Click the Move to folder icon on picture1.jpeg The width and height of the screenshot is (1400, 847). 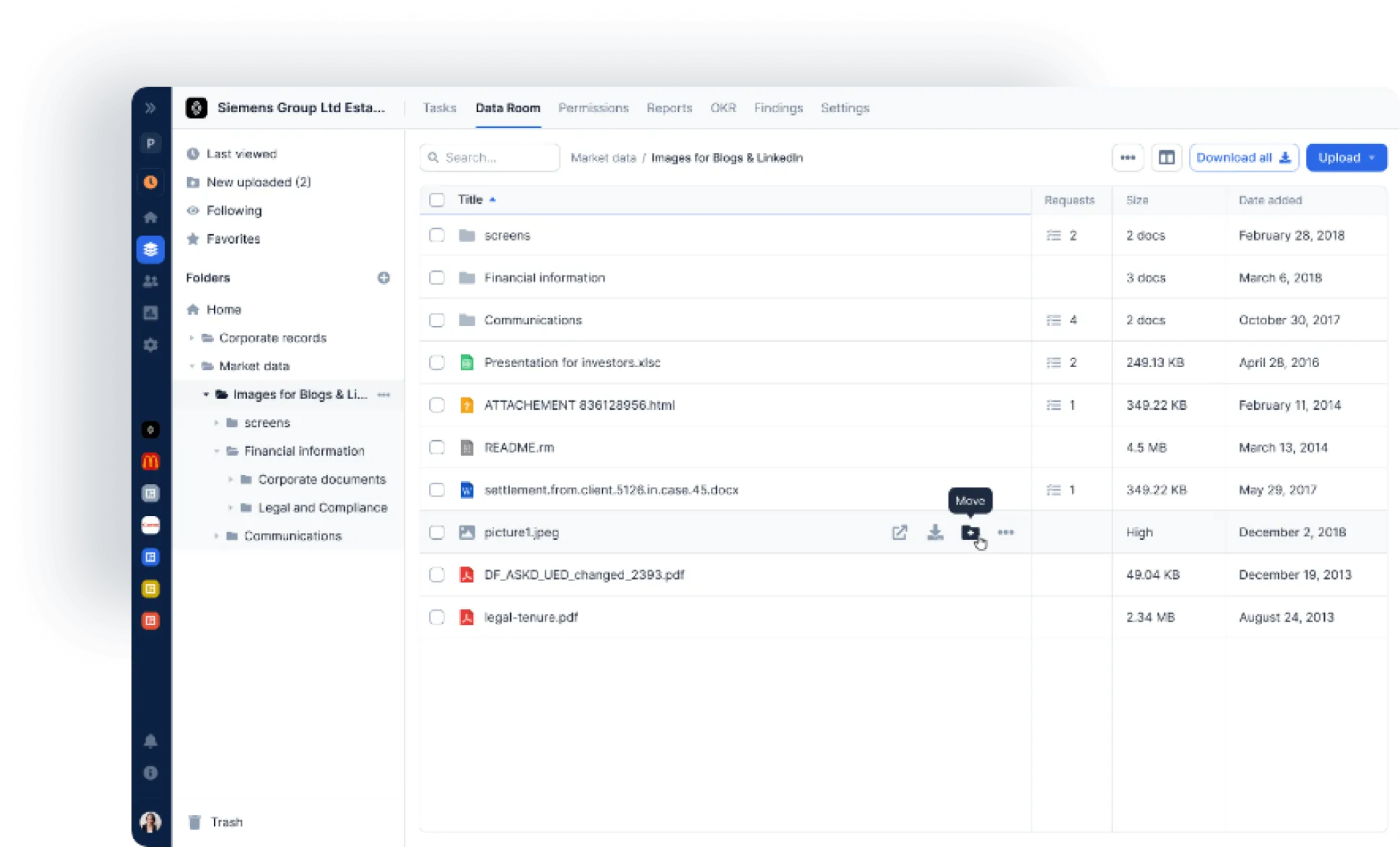point(970,533)
